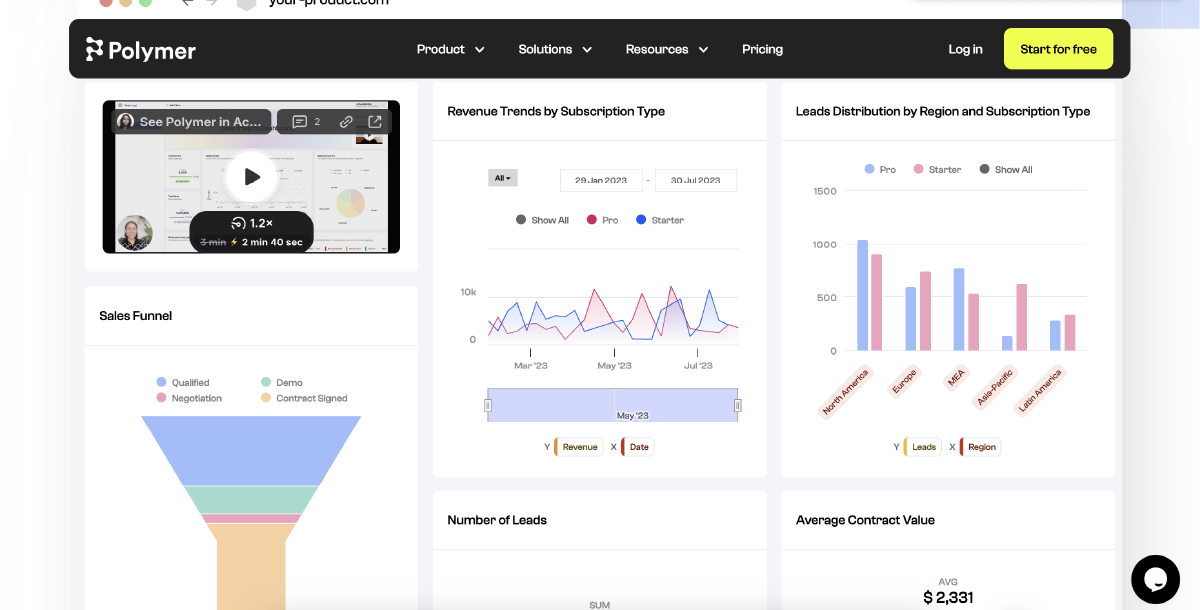Click the Log in link

(965, 50)
